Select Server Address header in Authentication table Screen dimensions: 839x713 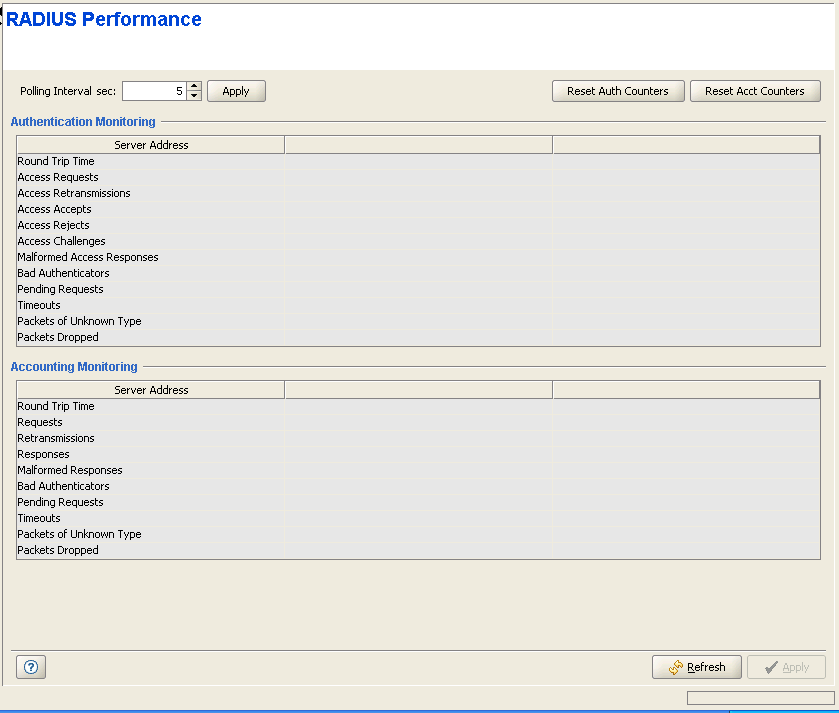point(151,145)
